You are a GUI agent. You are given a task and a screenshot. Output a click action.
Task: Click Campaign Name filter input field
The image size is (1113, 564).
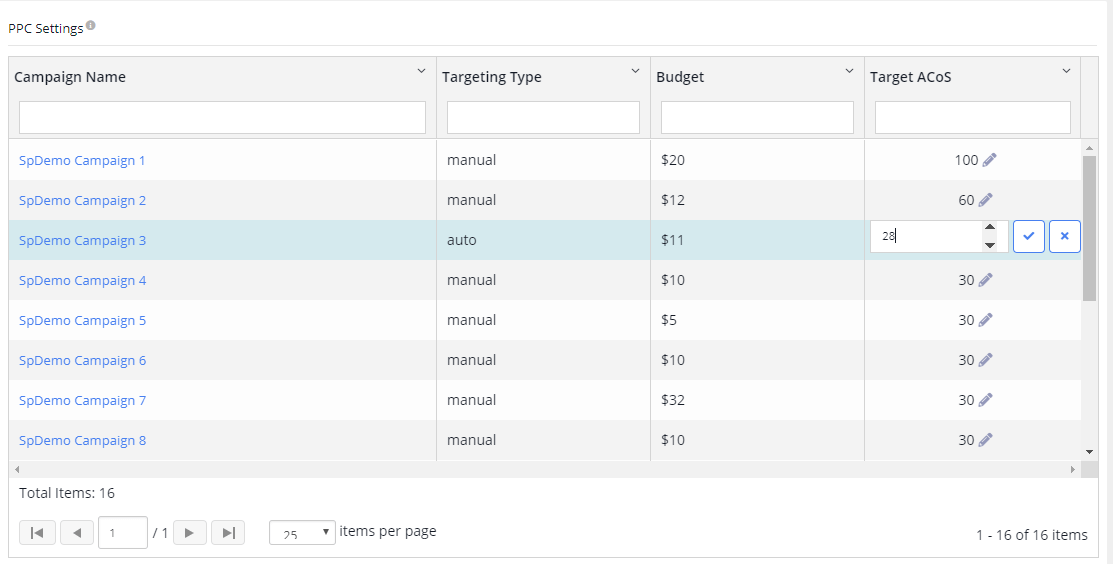point(222,117)
